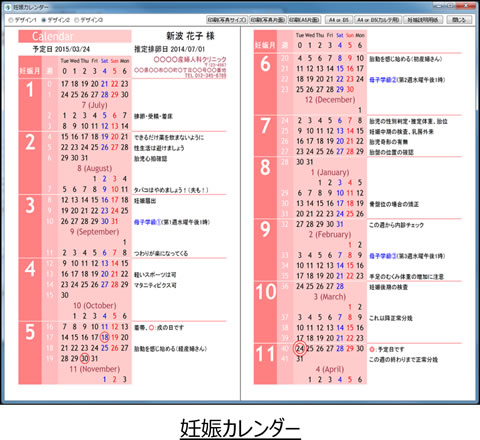The image size is (480, 440).
Task: Click the 予定日 2015/03/24 text
Action: tap(61, 49)
